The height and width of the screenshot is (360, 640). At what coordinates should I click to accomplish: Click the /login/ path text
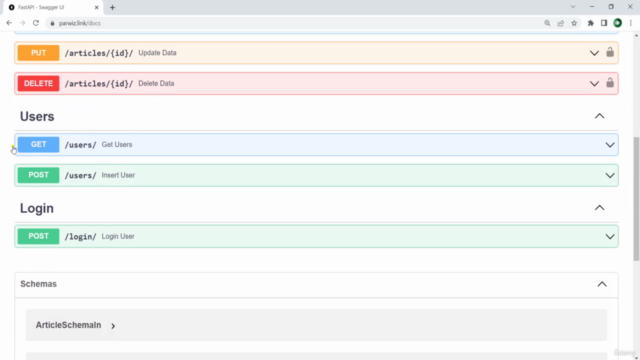point(80,237)
